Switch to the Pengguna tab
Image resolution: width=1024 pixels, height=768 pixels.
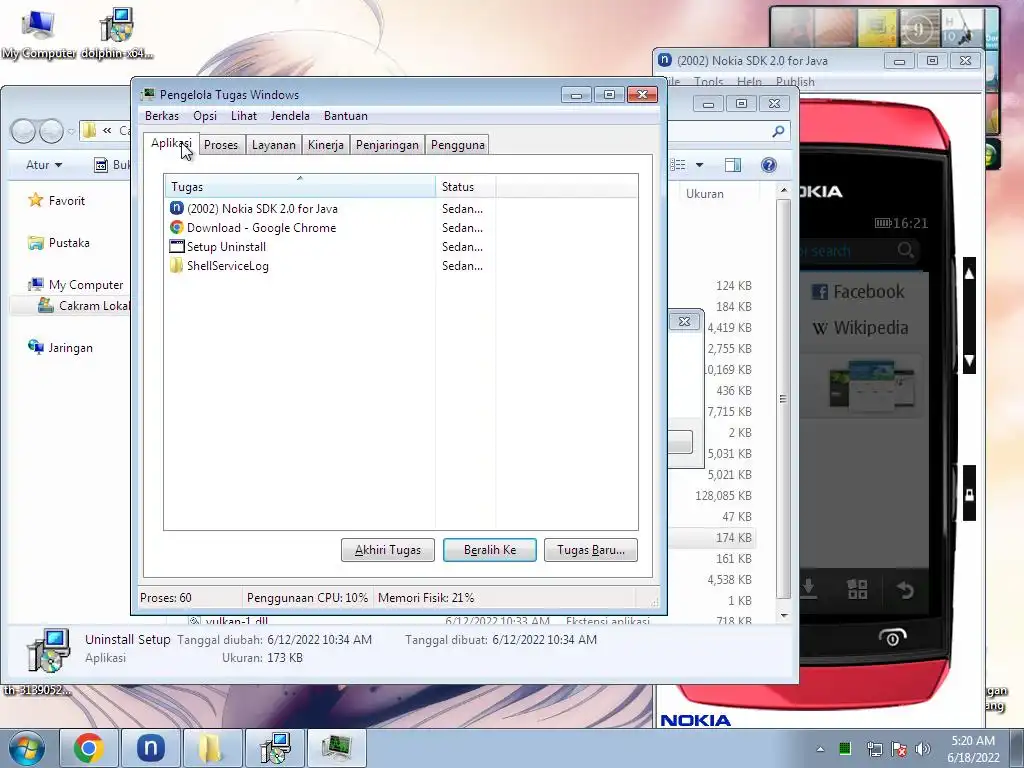tap(457, 144)
